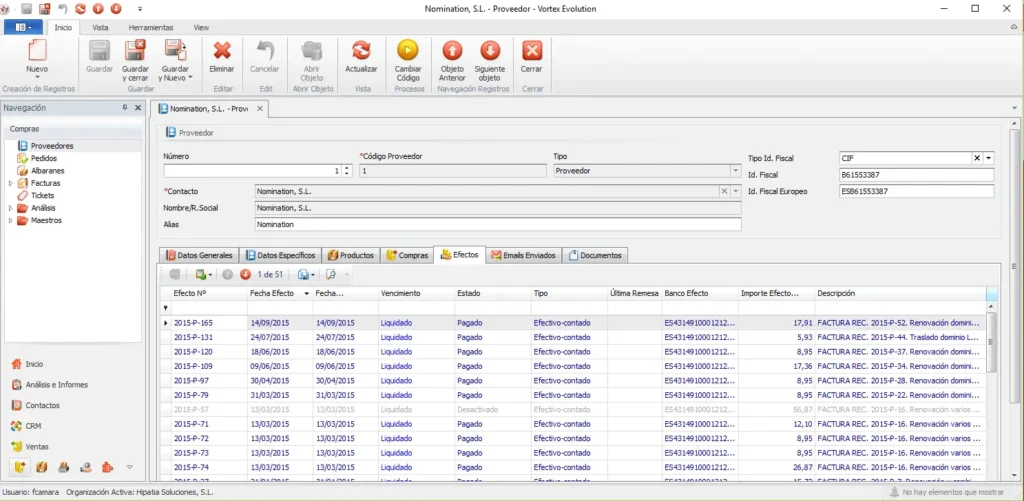Switch to the Datos Generales tab

coord(199,255)
